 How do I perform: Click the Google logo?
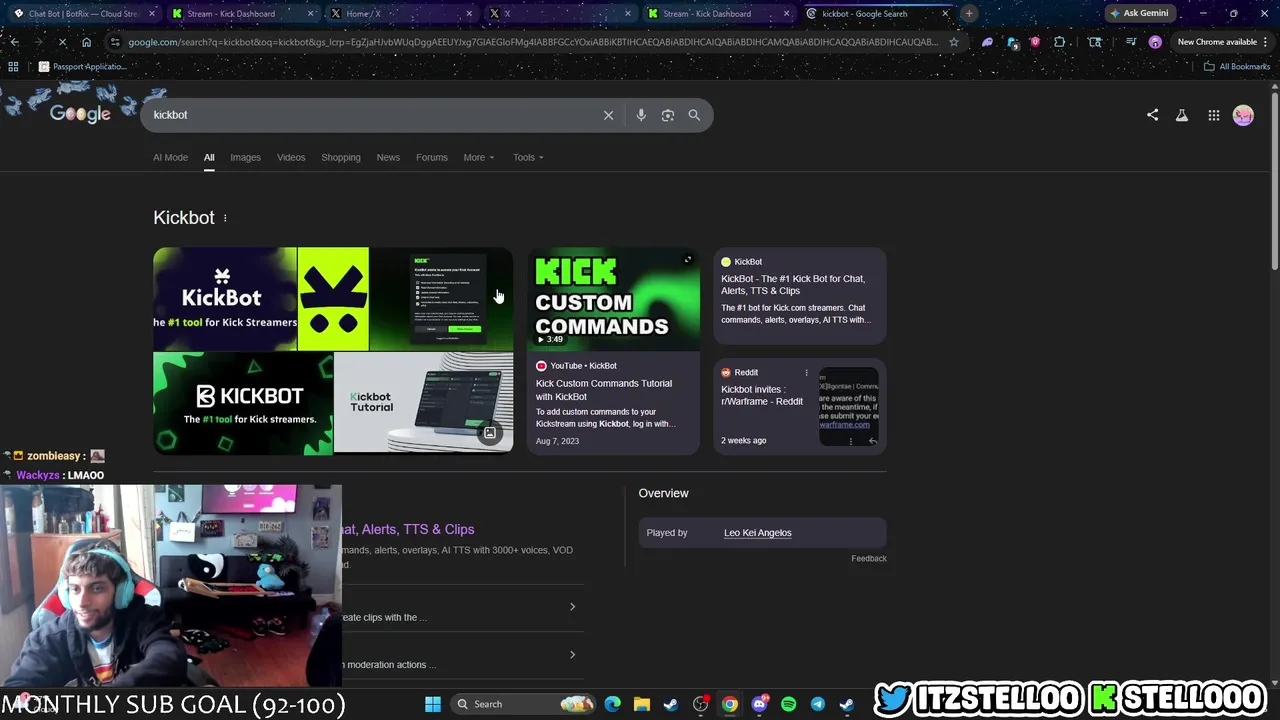80,114
